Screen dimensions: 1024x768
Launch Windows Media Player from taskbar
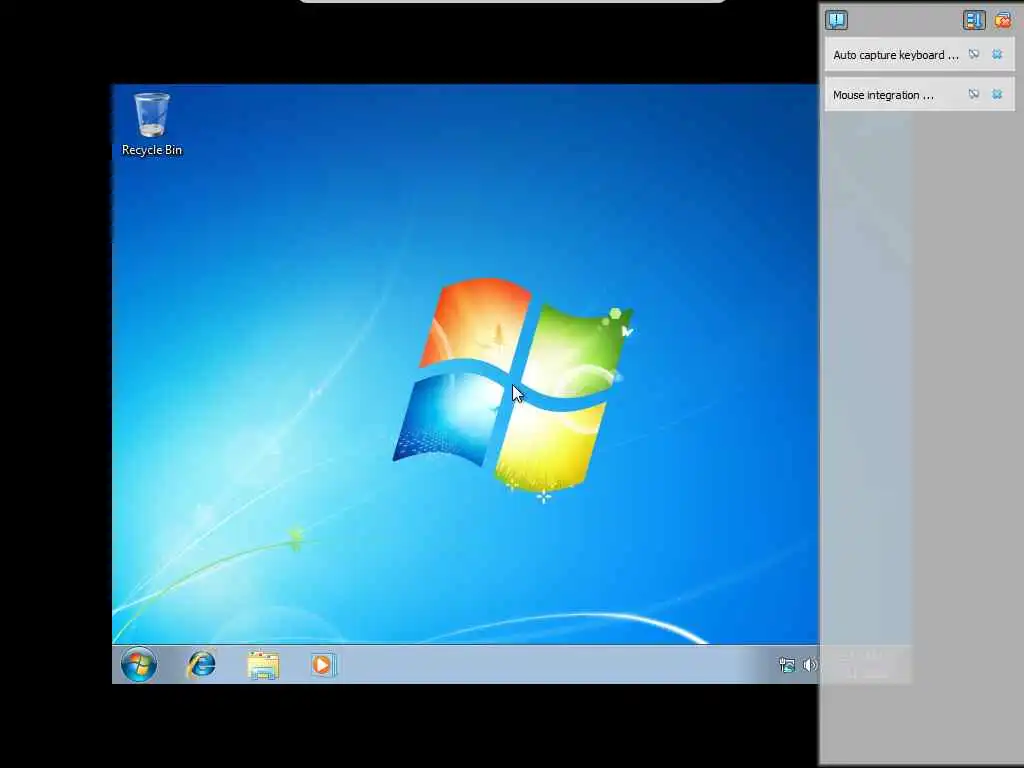[x=323, y=665]
